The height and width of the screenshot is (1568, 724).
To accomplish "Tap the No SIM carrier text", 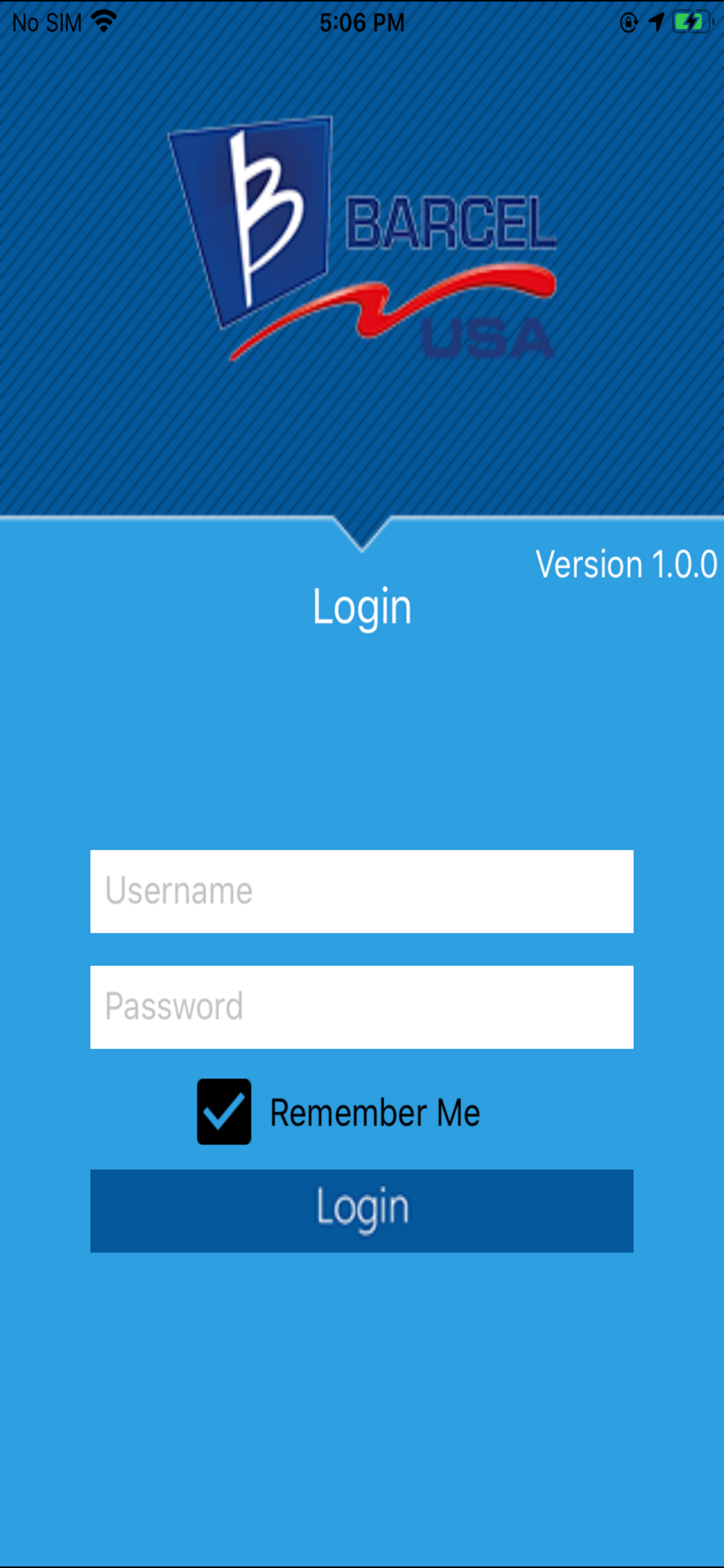I will [x=47, y=23].
